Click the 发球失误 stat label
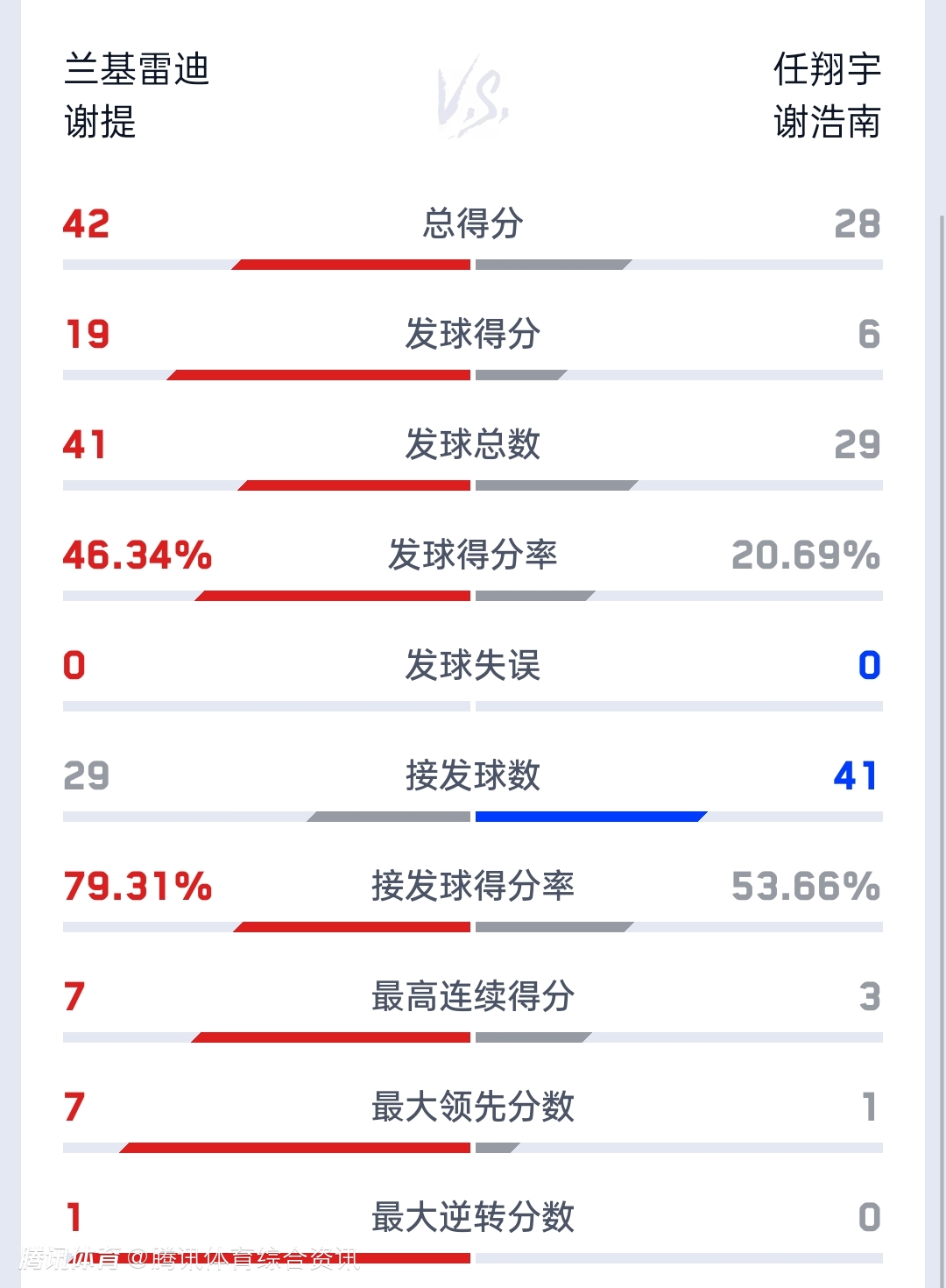 (473, 665)
